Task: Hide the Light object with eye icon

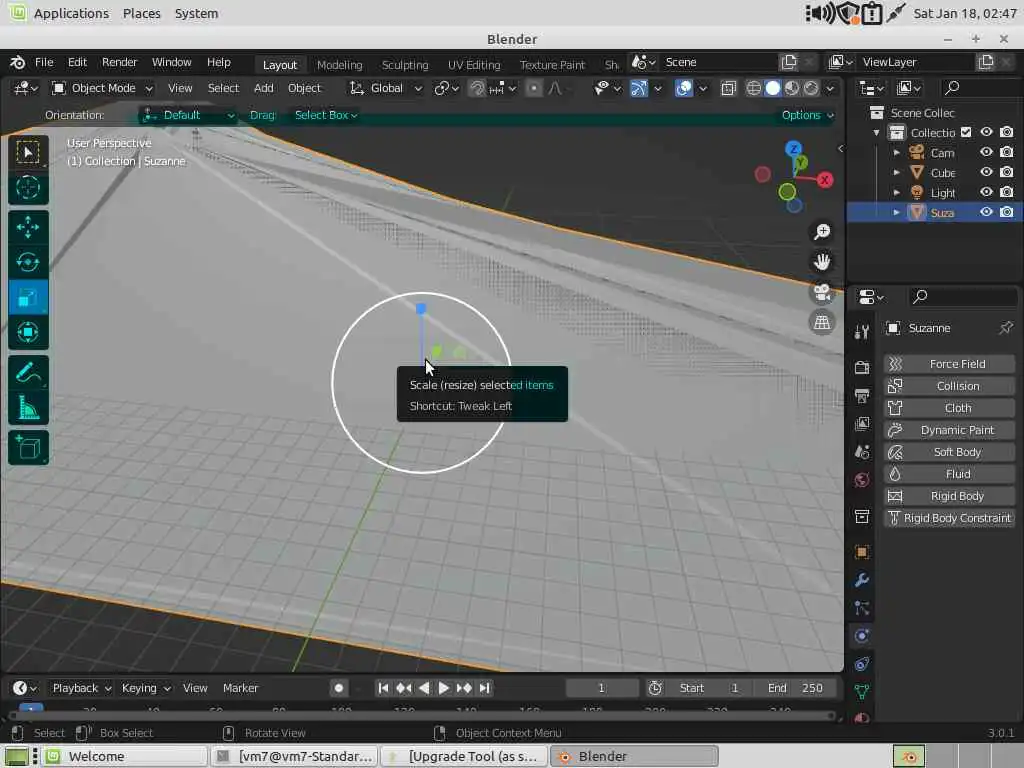Action: click(x=986, y=192)
